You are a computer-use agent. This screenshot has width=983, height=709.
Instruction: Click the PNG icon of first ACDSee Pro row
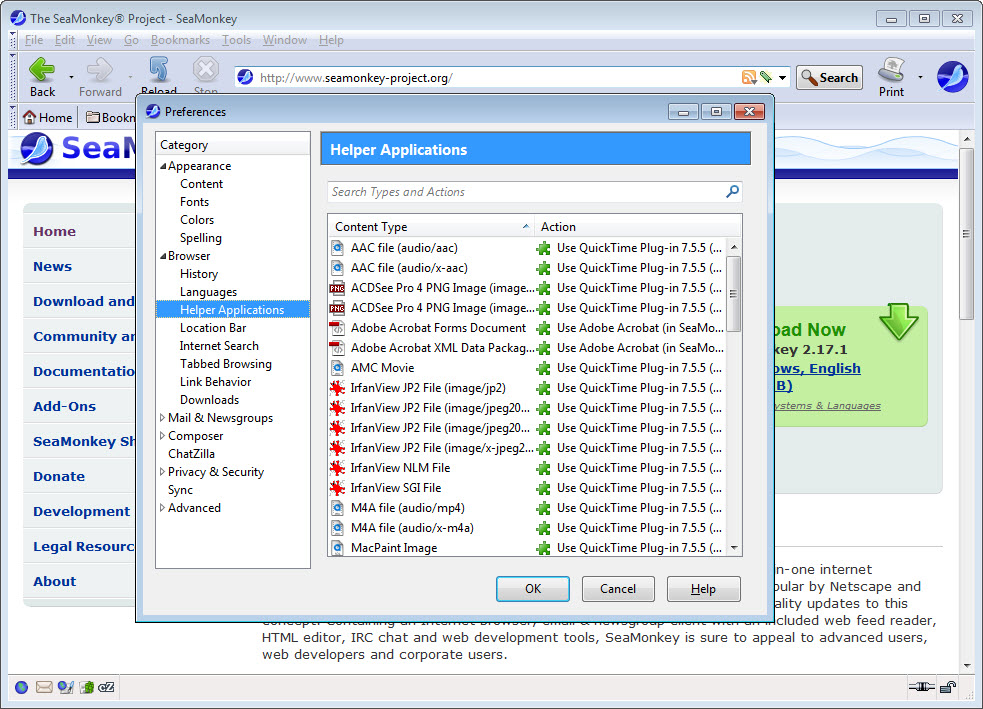[x=337, y=288]
